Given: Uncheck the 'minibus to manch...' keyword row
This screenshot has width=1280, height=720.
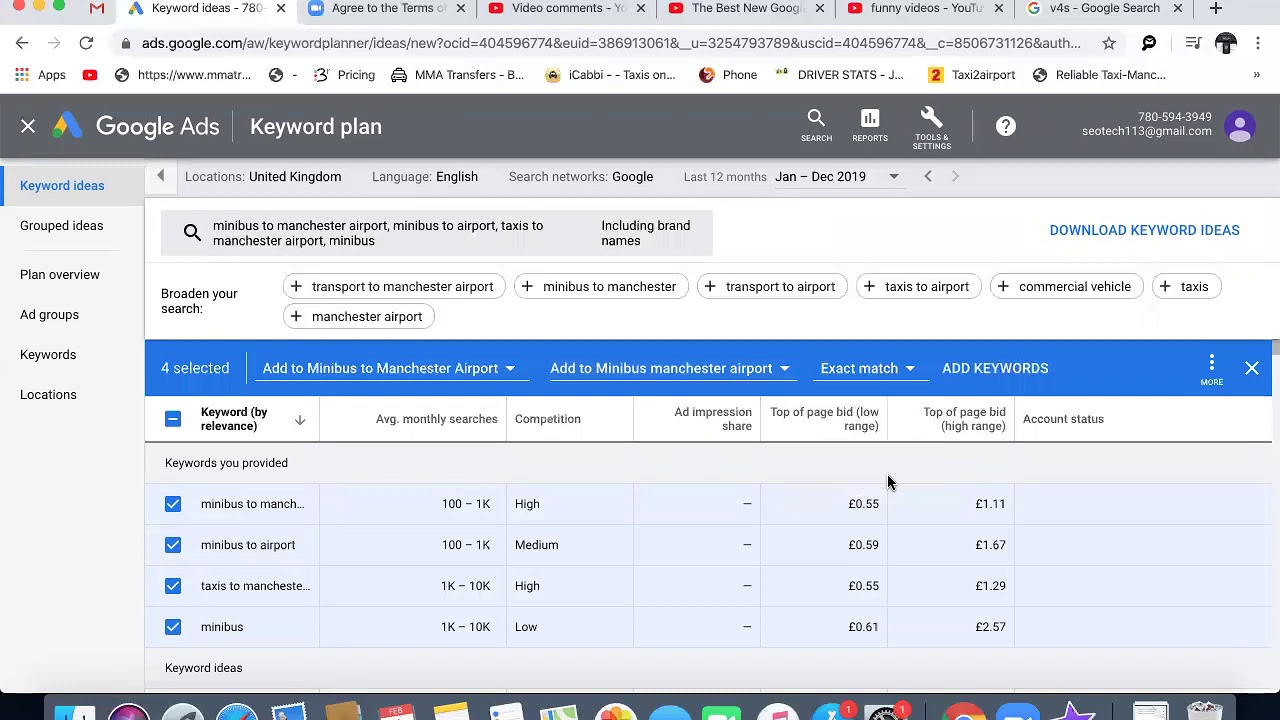Looking at the screenshot, I should [173, 504].
